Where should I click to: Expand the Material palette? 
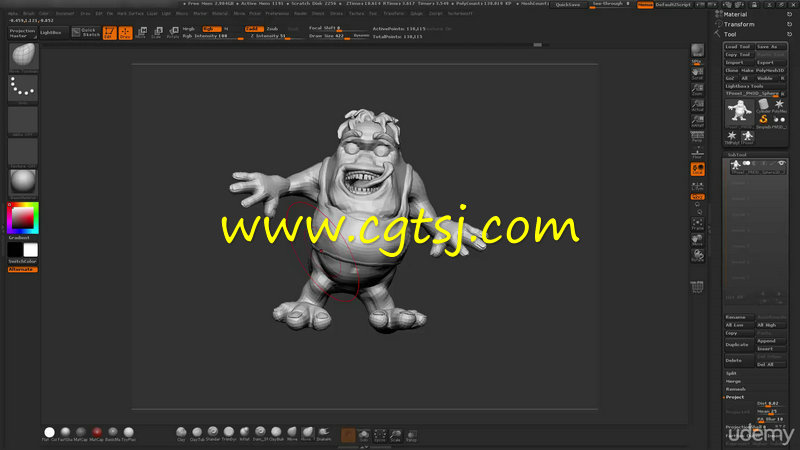(735, 14)
